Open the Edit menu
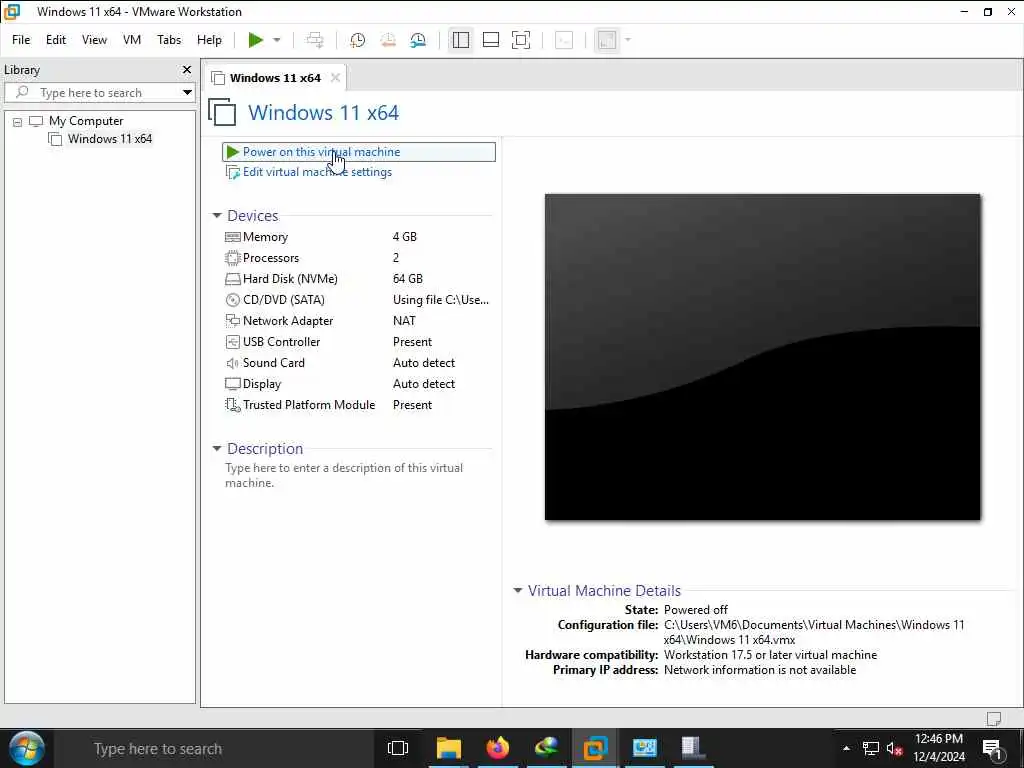The height and width of the screenshot is (768, 1024). 56,40
